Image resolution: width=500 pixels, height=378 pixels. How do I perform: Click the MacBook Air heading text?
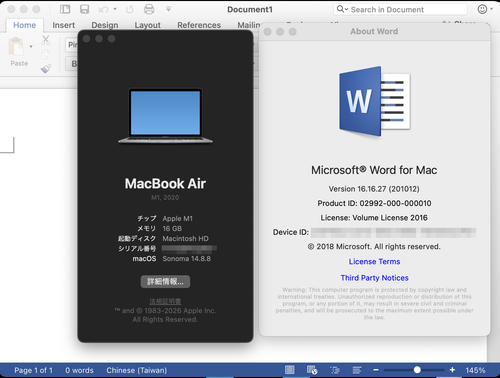(x=165, y=184)
